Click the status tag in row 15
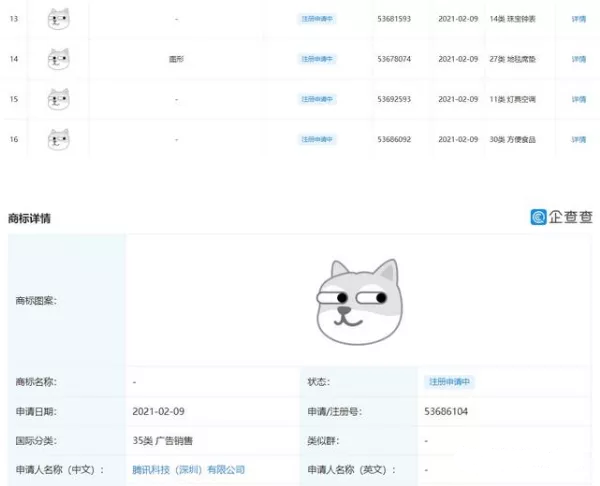Viewport: 600px width, 486px height. [317, 99]
